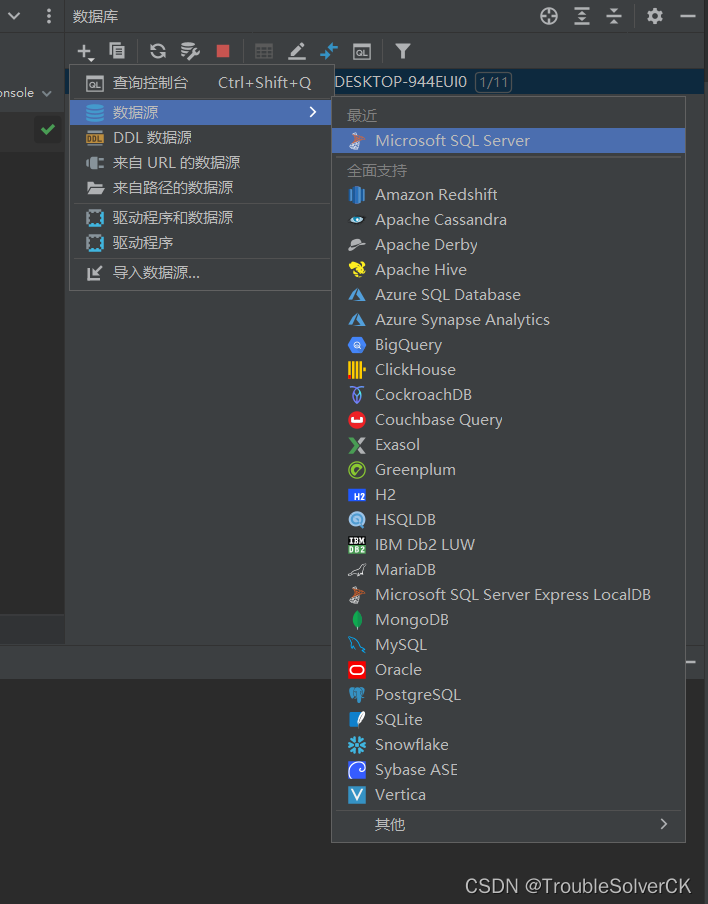708x904 pixels.
Task: Expand the 其他 submenu
Action: click(x=508, y=824)
